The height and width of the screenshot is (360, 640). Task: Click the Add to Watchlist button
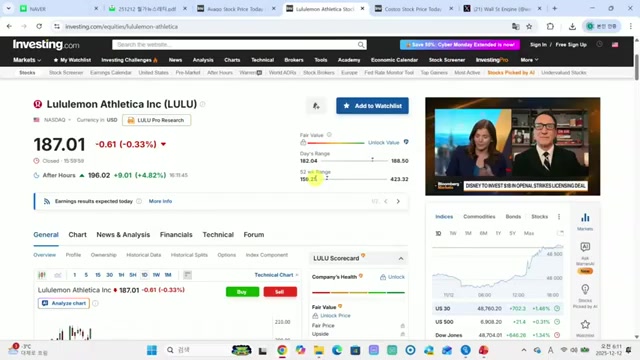pyautogui.click(x=372, y=106)
